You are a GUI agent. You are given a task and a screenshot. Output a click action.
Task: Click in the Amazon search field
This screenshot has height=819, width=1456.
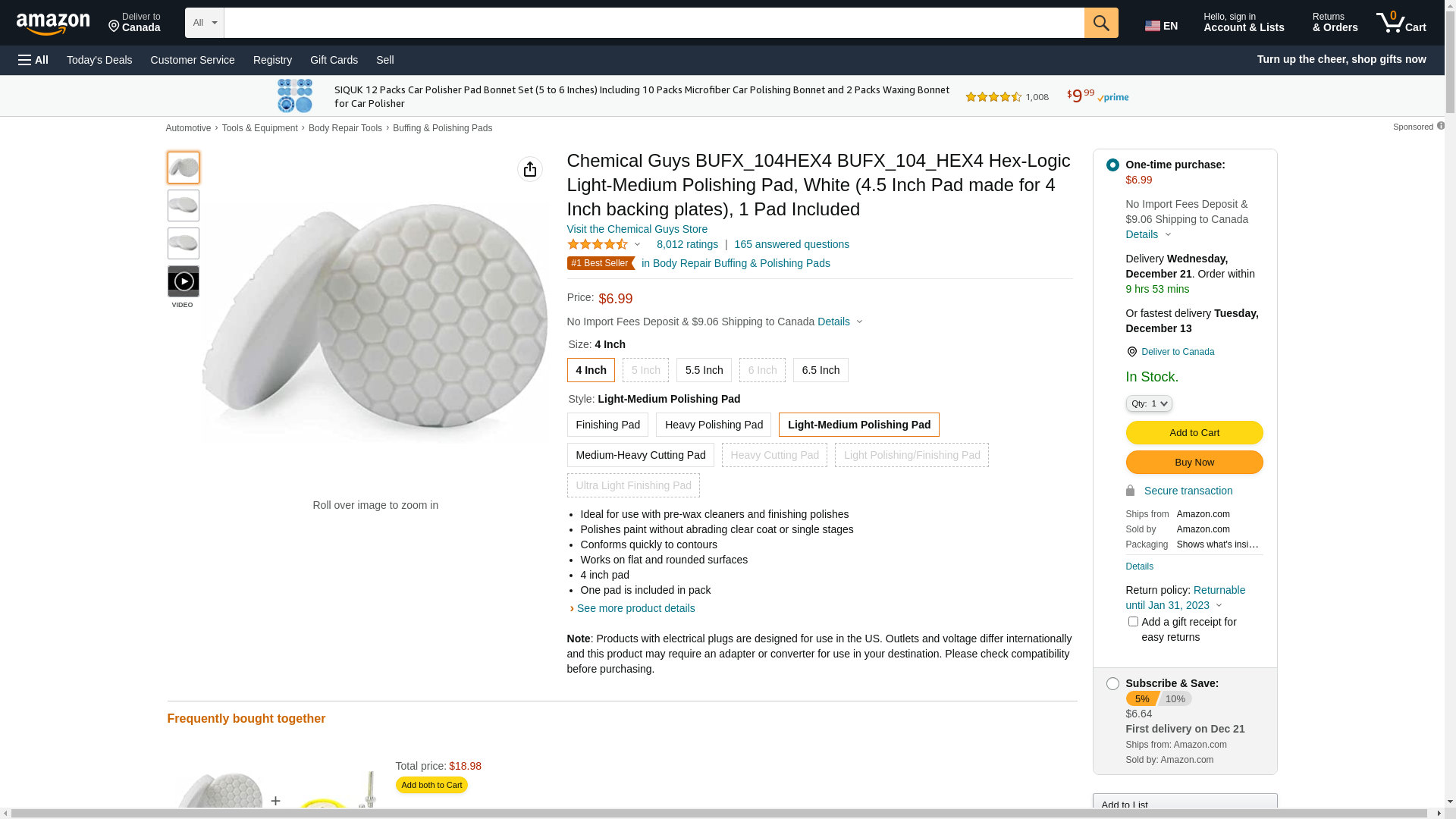[x=652, y=23]
